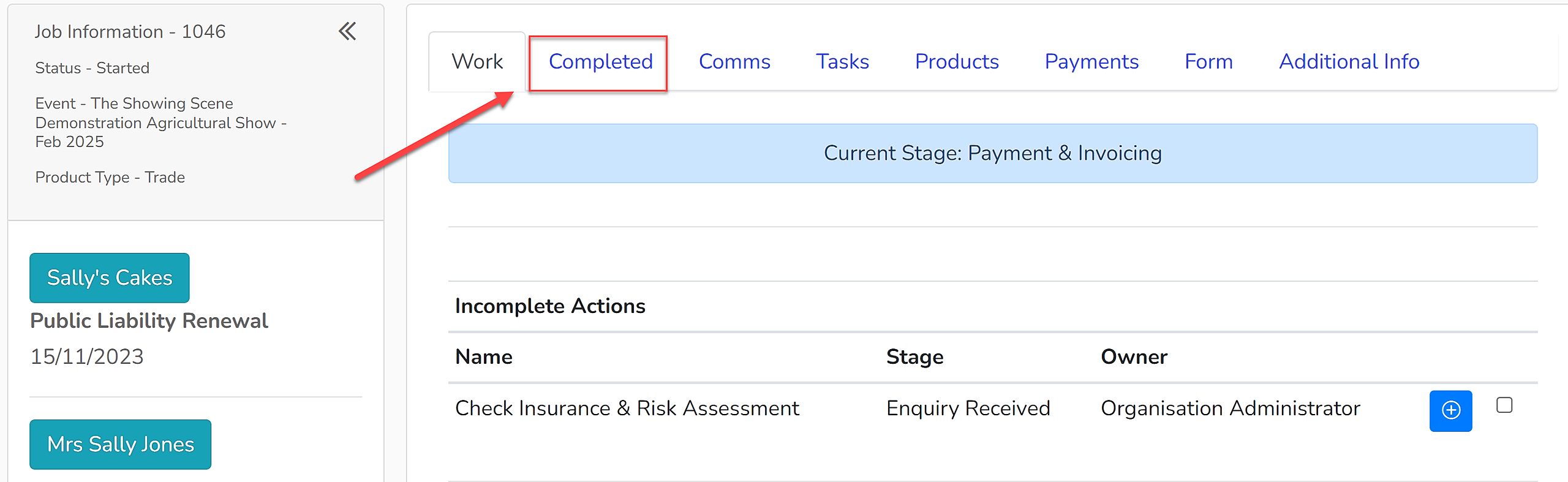Click the 'Product Type - Trade' line
The width and height of the screenshot is (1568, 482).
pyautogui.click(x=110, y=177)
